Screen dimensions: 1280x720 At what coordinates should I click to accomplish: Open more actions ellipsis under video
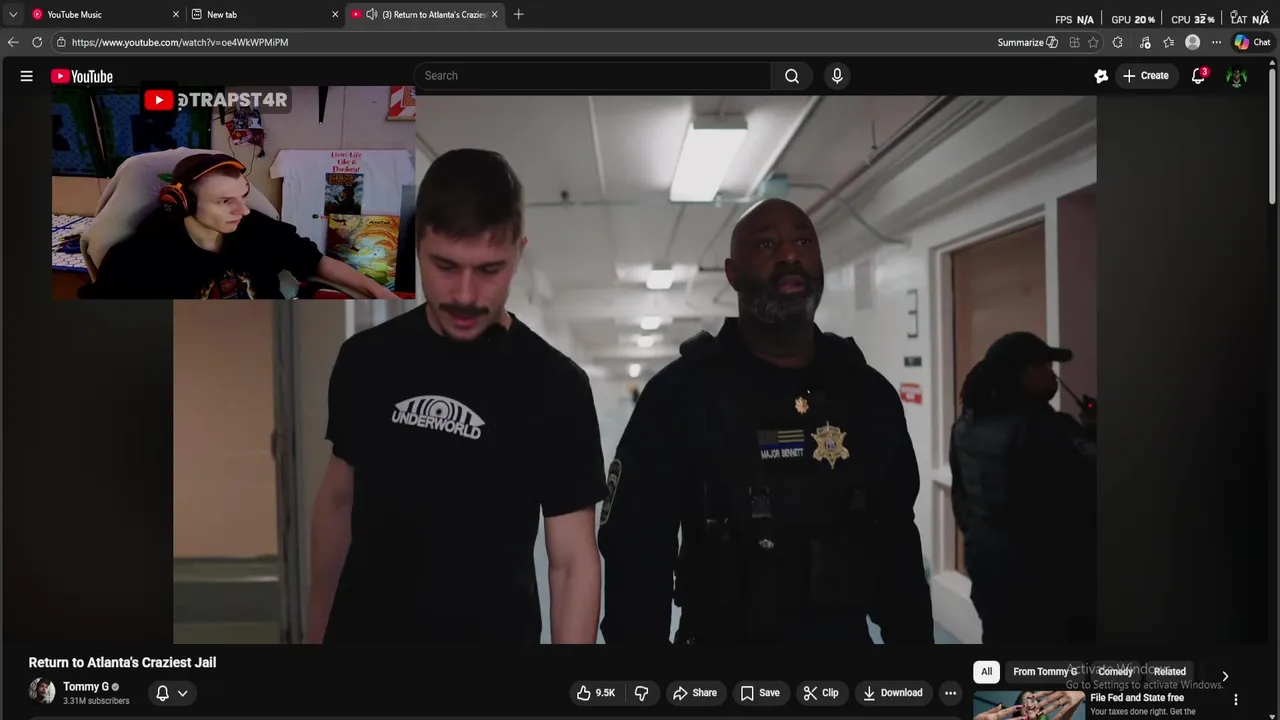[x=950, y=693]
